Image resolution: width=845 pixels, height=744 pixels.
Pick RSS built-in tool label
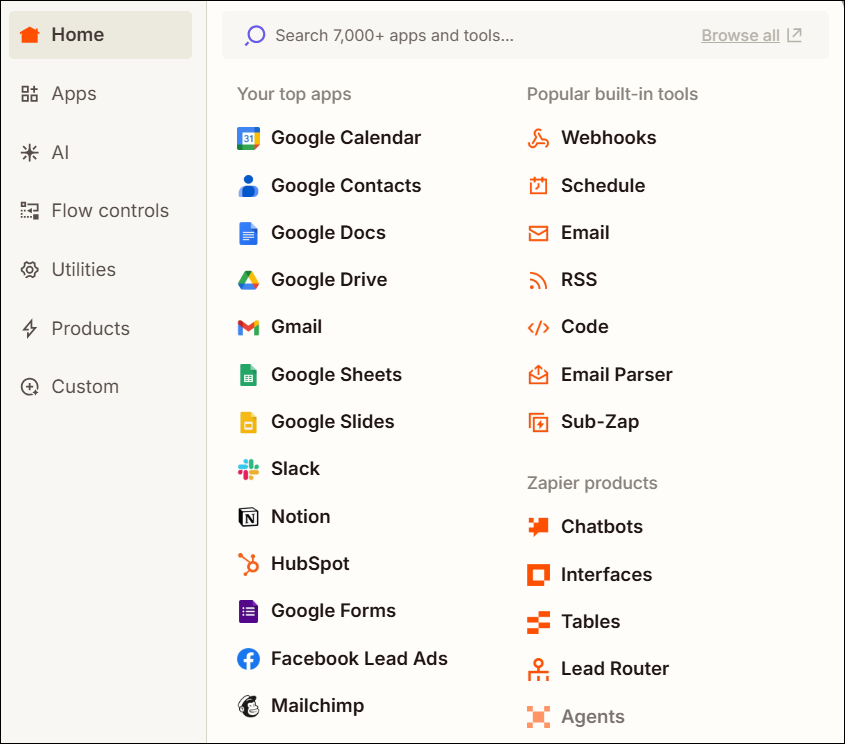tap(579, 280)
